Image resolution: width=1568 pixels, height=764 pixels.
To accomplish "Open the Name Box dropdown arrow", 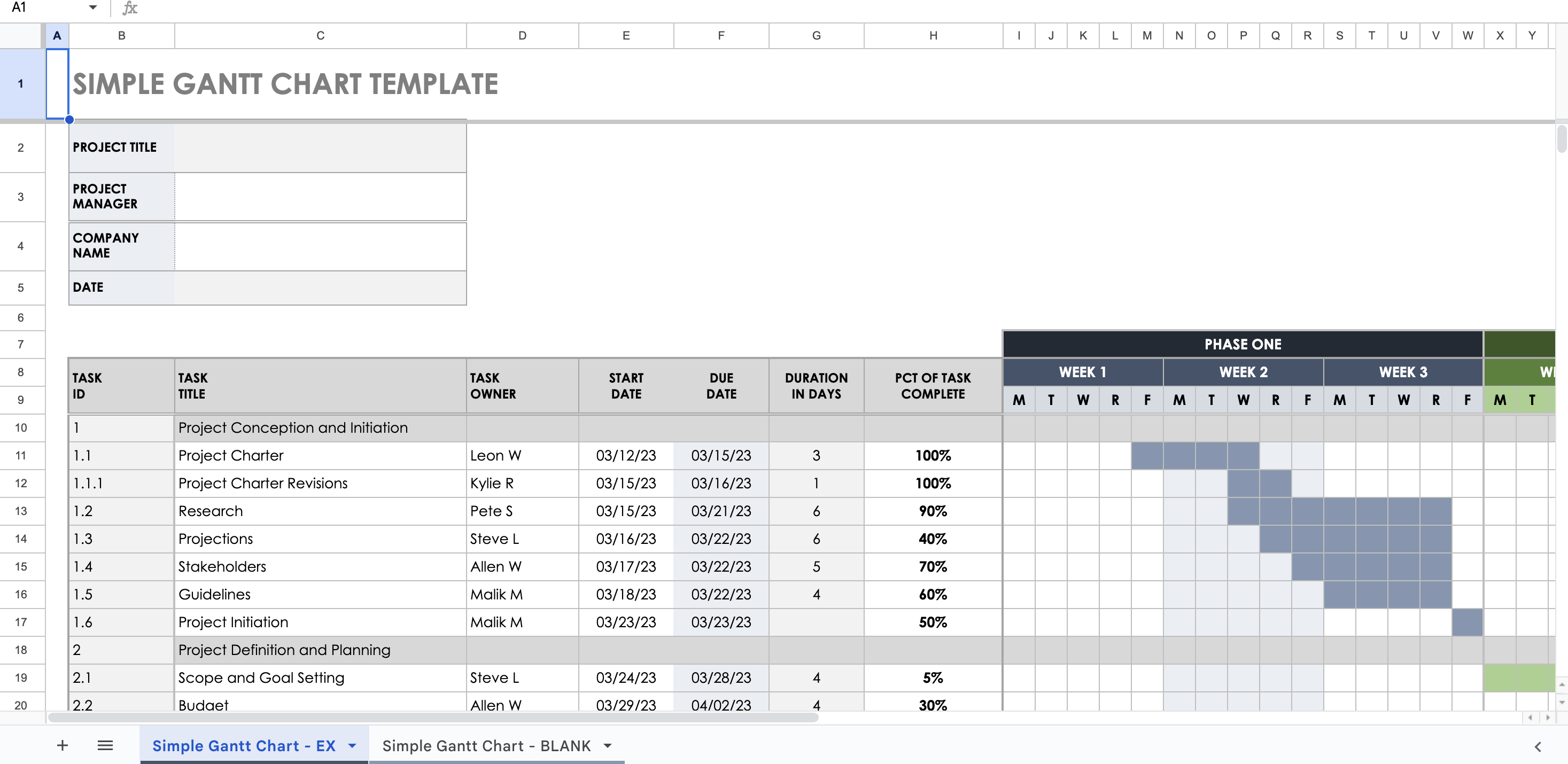I will pos(92,8).
